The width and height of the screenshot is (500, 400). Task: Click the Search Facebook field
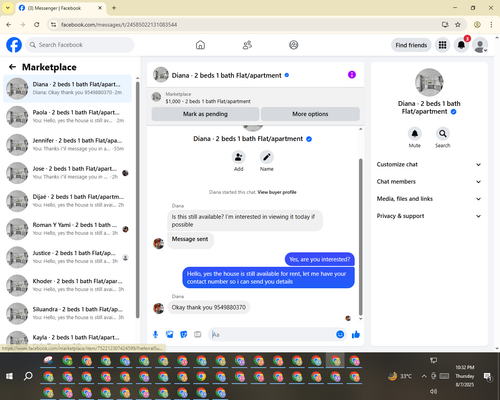point(80,45)
